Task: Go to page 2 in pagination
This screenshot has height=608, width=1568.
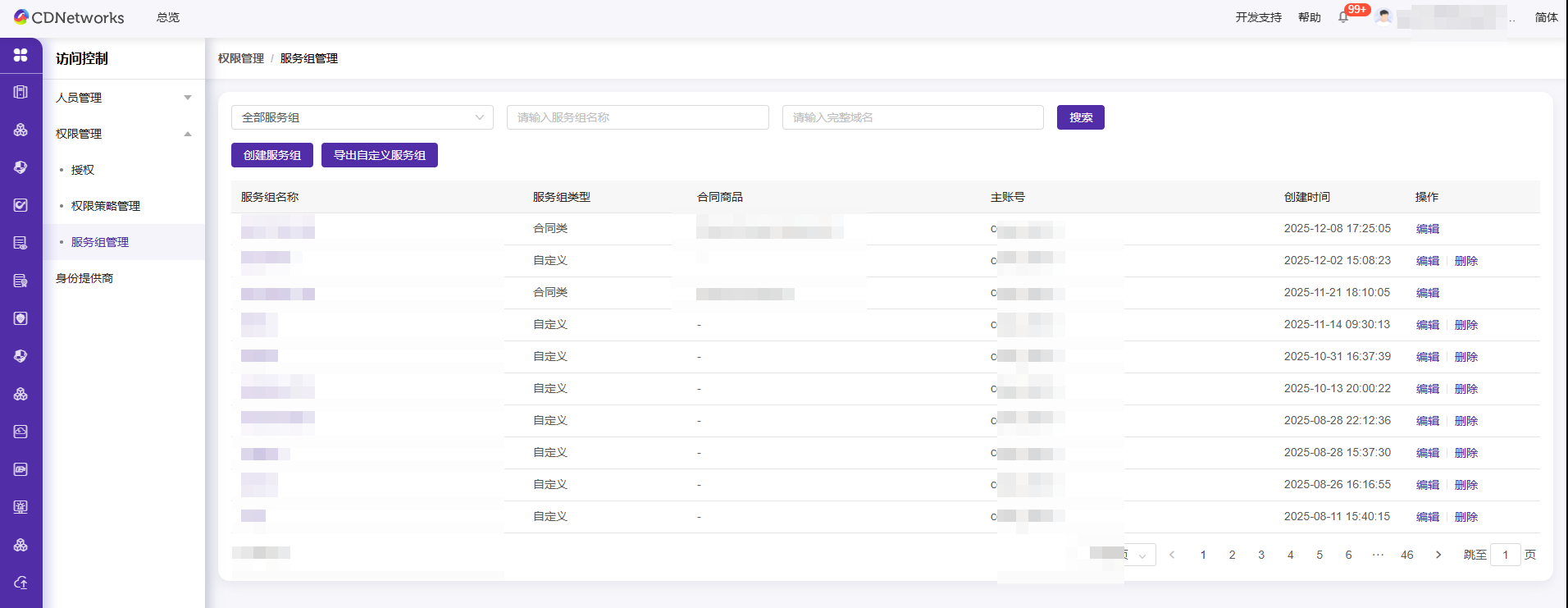Action: pyautogui.click(x=1232, y=555)
